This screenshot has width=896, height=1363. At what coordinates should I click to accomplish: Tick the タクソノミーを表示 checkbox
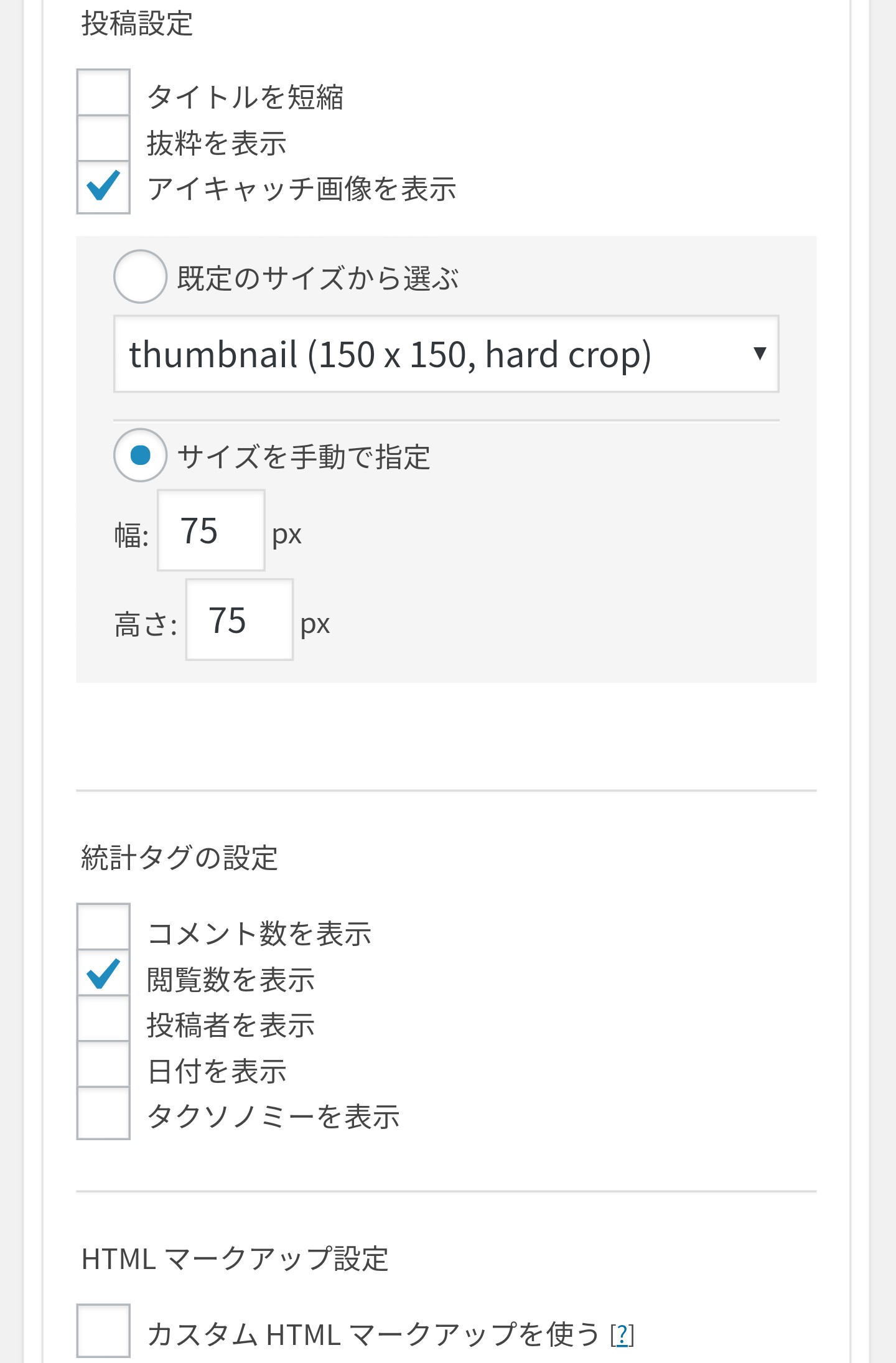pos(103,1113)
